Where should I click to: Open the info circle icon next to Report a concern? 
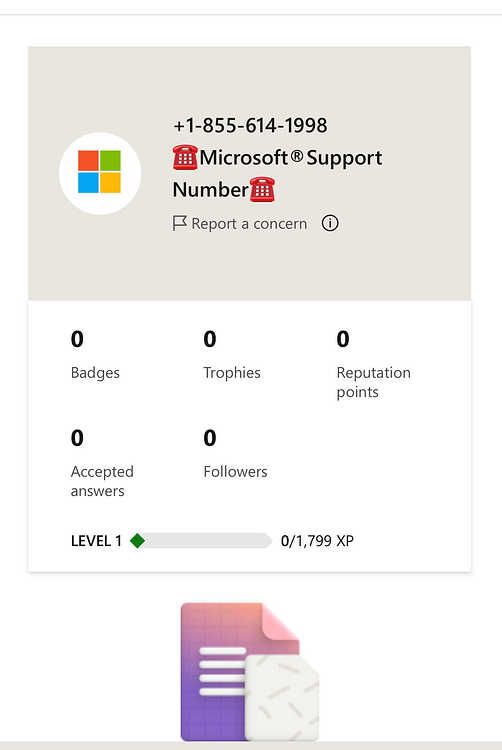point(330,223)
